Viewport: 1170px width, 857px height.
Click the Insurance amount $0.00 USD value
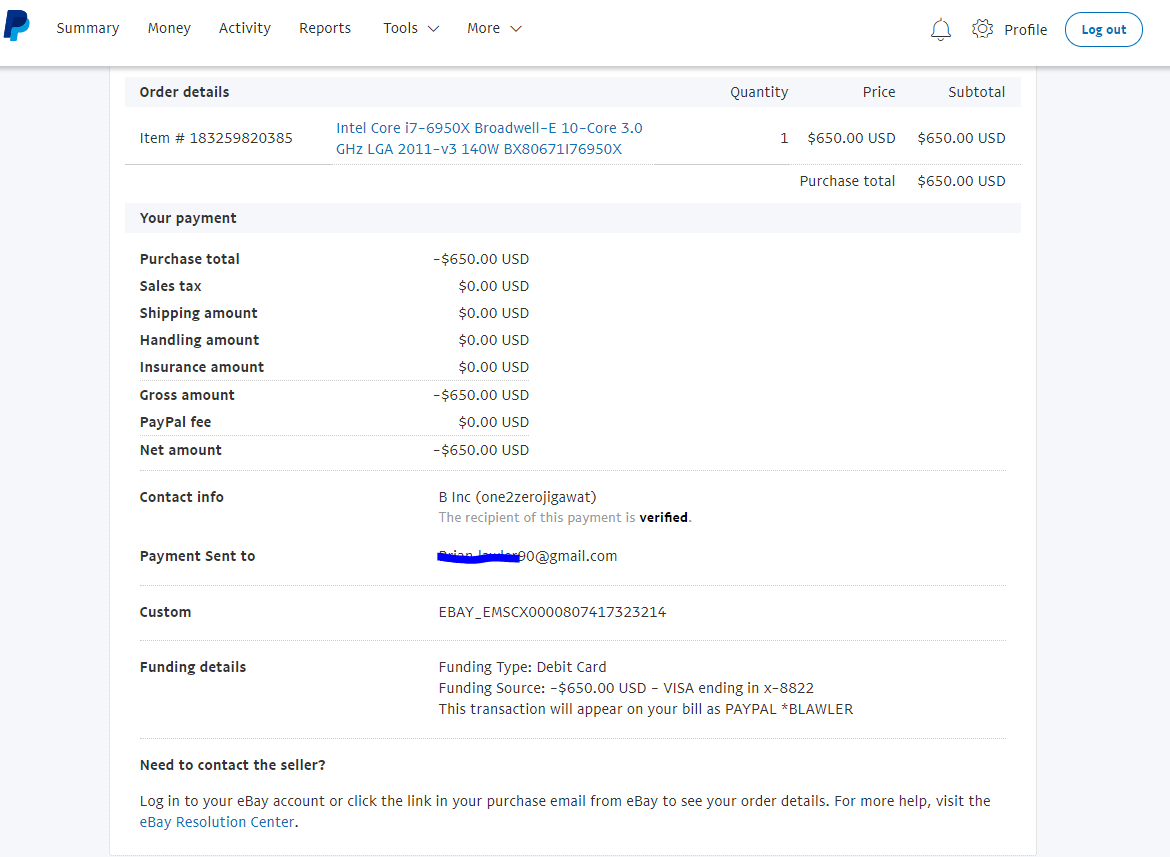[493, 367]
